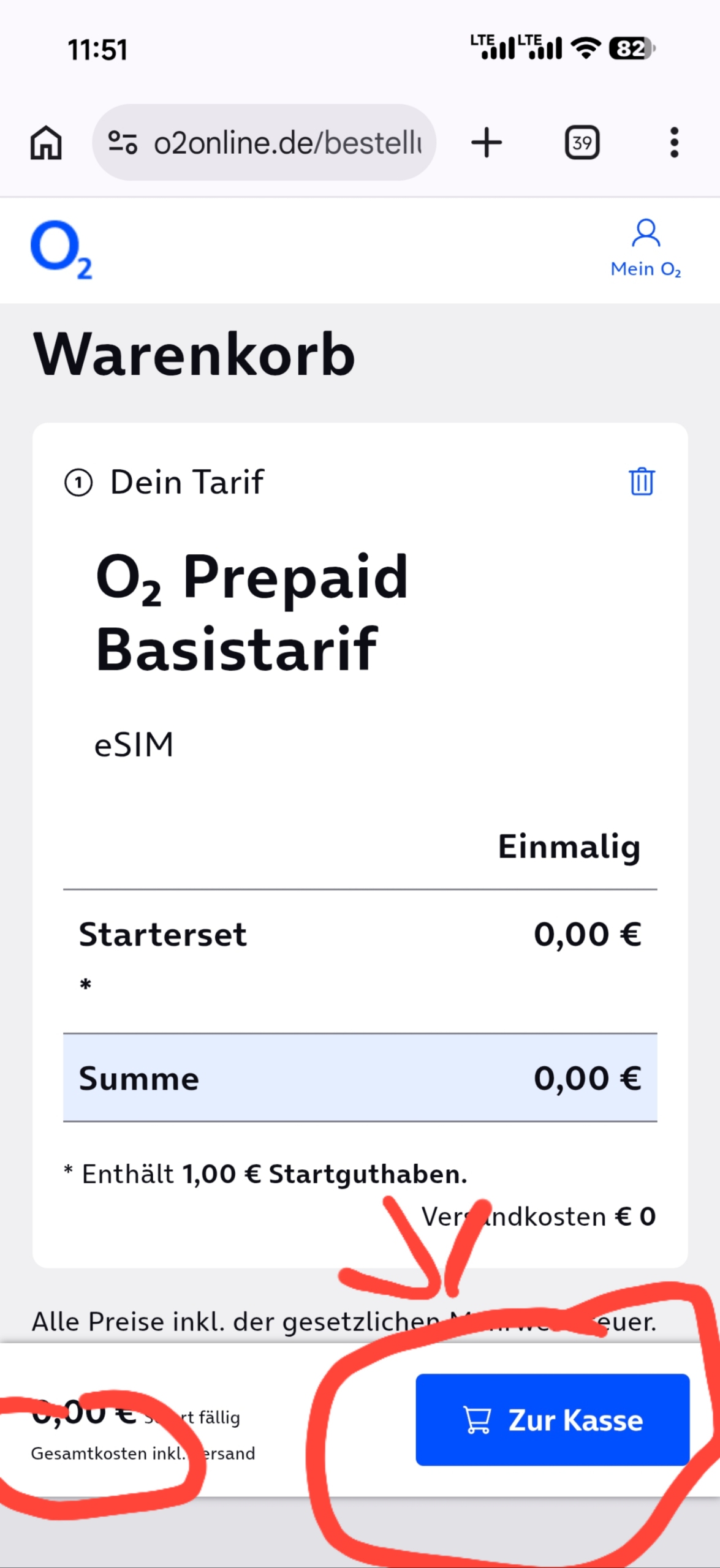Image resolution: width=720 pixels, height=1568 pixels.
Task: Click the o2online.de address bar
Action: (x=288, y=143)
